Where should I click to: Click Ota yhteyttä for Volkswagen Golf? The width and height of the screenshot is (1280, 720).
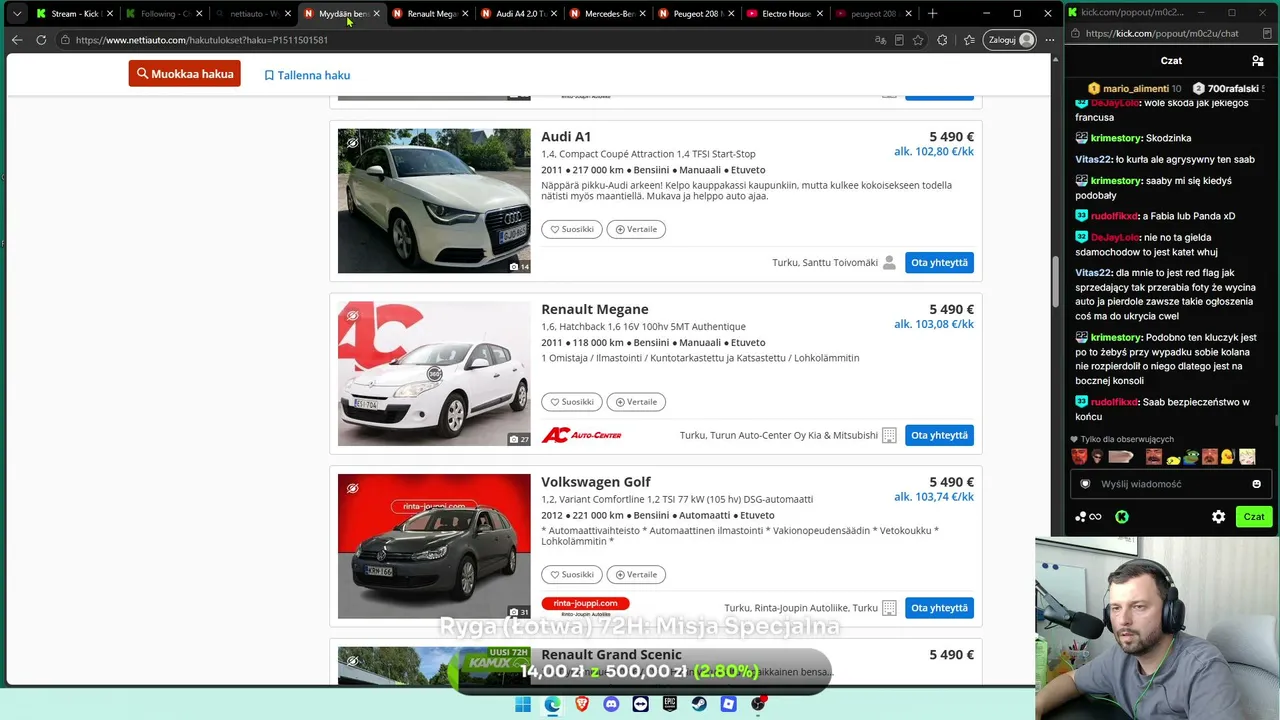click(x=939, y=608)
